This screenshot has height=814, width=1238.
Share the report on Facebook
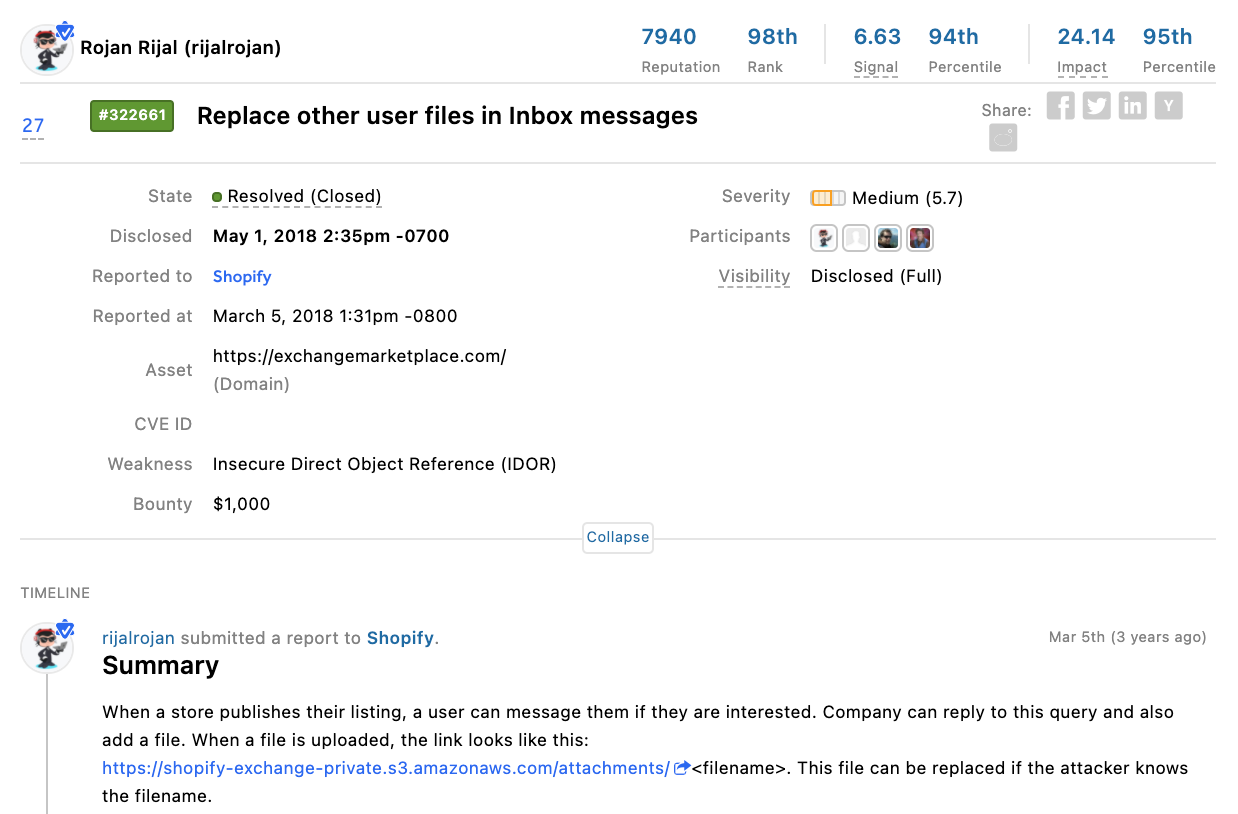(1060, 105)
